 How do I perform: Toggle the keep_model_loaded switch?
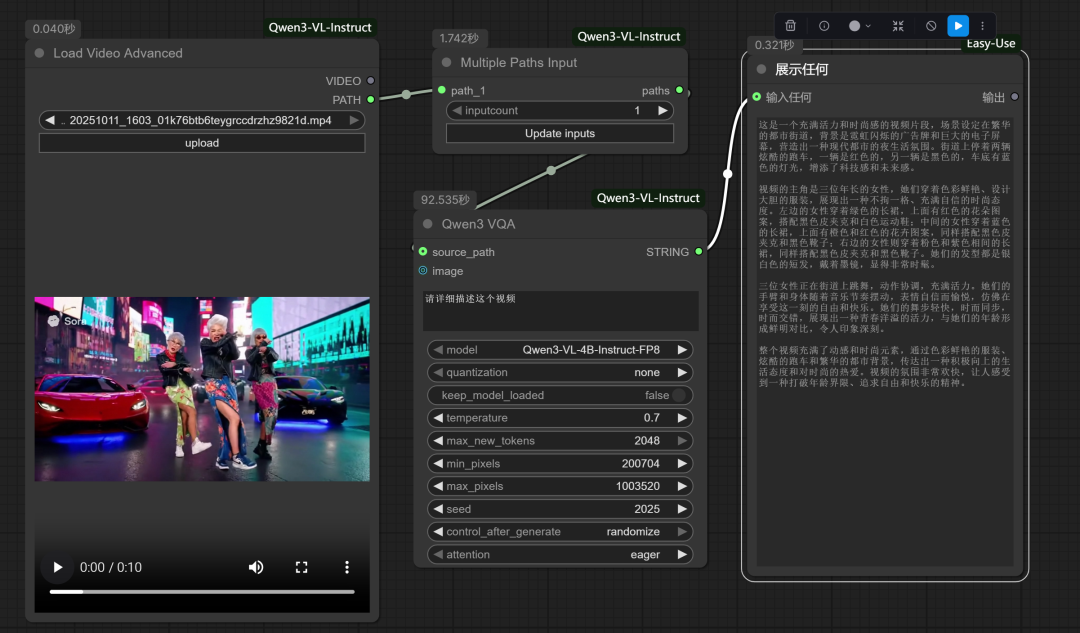coord(679,395)
